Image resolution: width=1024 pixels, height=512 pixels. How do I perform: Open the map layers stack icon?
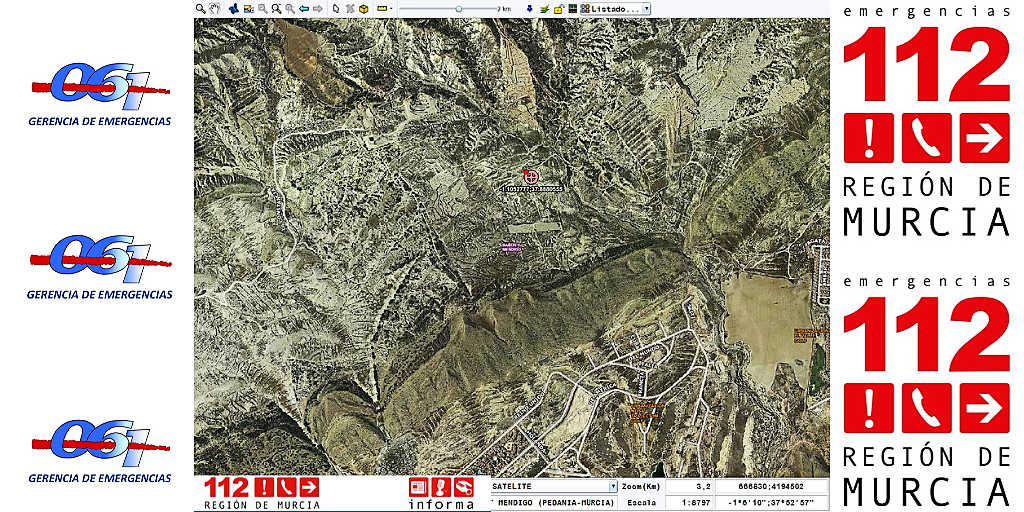coord(544,9)
